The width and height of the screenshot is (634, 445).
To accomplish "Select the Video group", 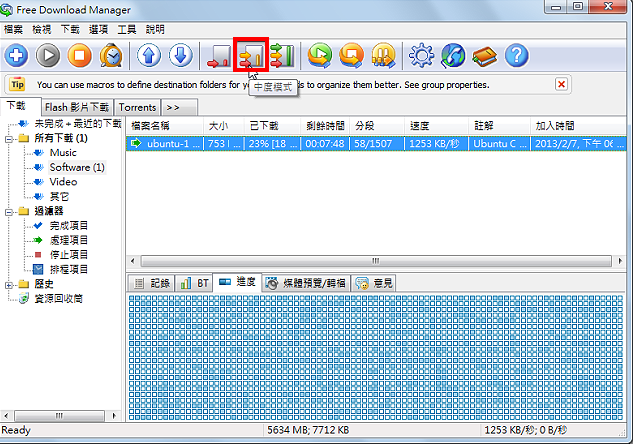I will (x=63, y=182).
